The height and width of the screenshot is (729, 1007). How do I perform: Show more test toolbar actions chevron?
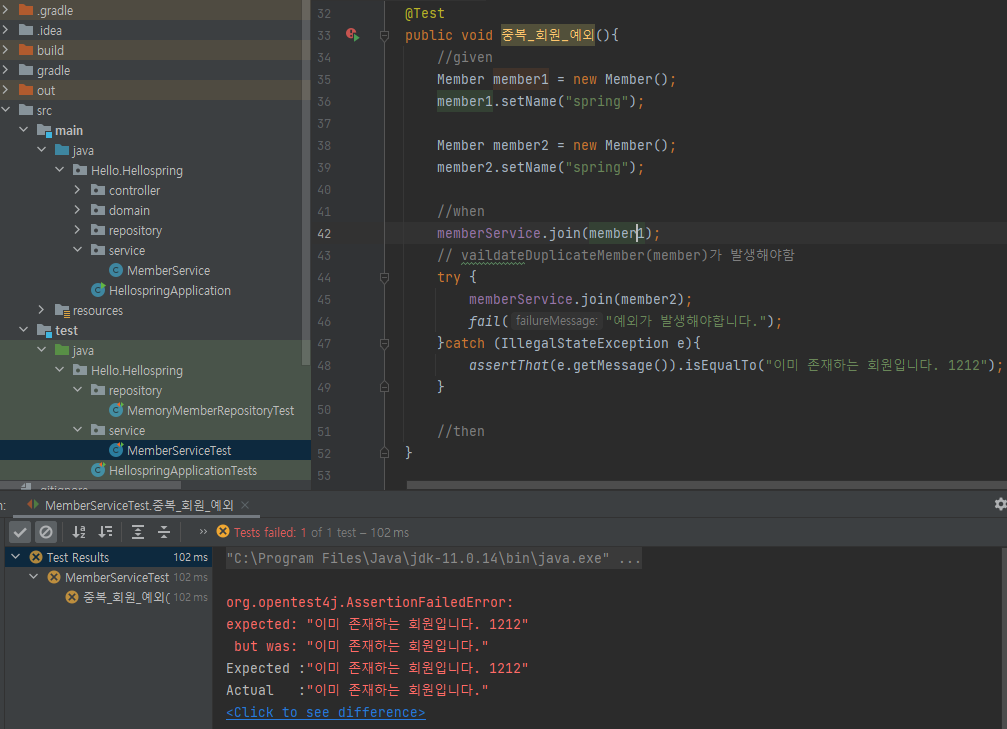point(203,532)
